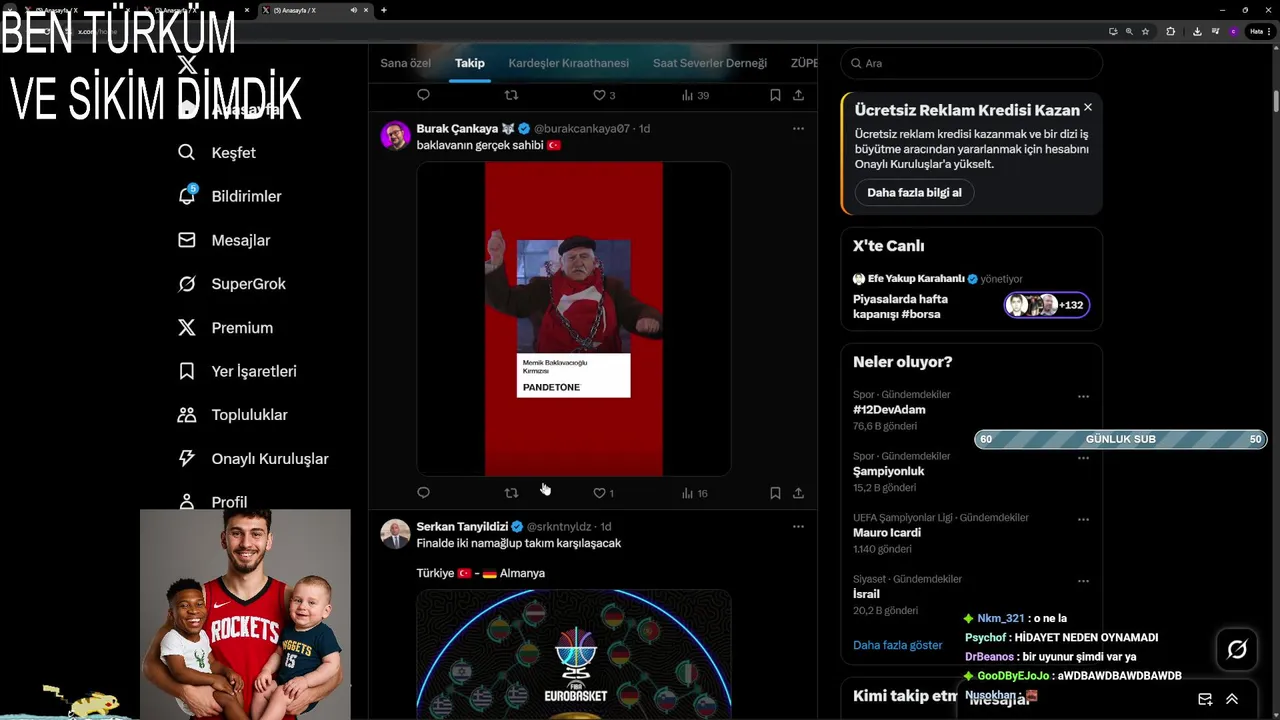The height and width of the screenshot is (720, 1280).
Task: Expand the Mesajlar drawer
Action: click(1232, 699)
